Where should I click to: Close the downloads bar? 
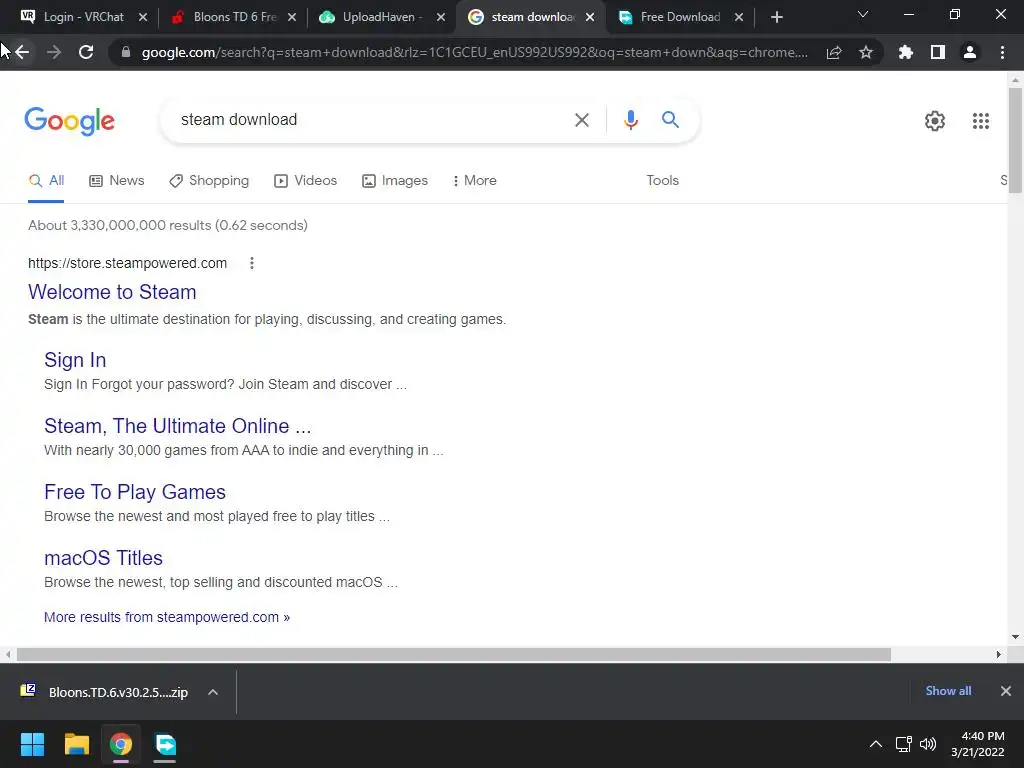(x=1006, y=691)
